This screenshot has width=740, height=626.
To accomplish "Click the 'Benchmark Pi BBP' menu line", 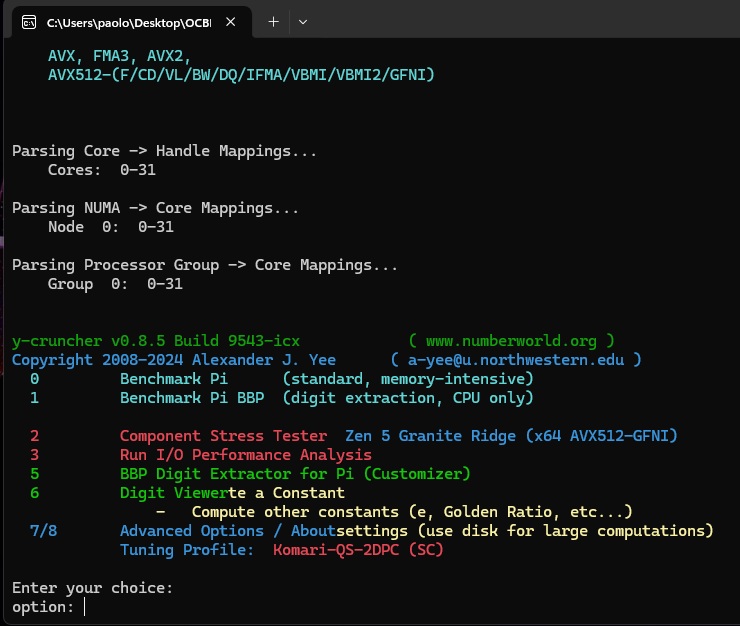I will pos(326,398).
